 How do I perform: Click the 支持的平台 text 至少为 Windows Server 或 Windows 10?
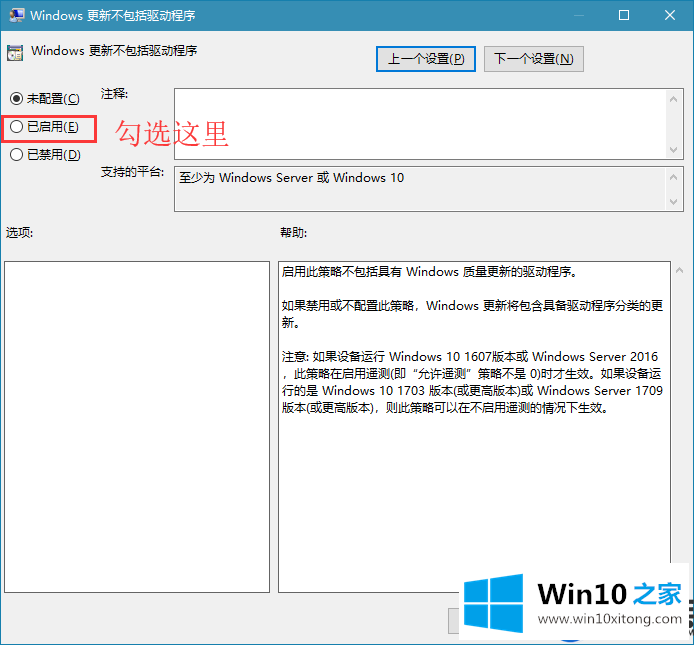292,178
